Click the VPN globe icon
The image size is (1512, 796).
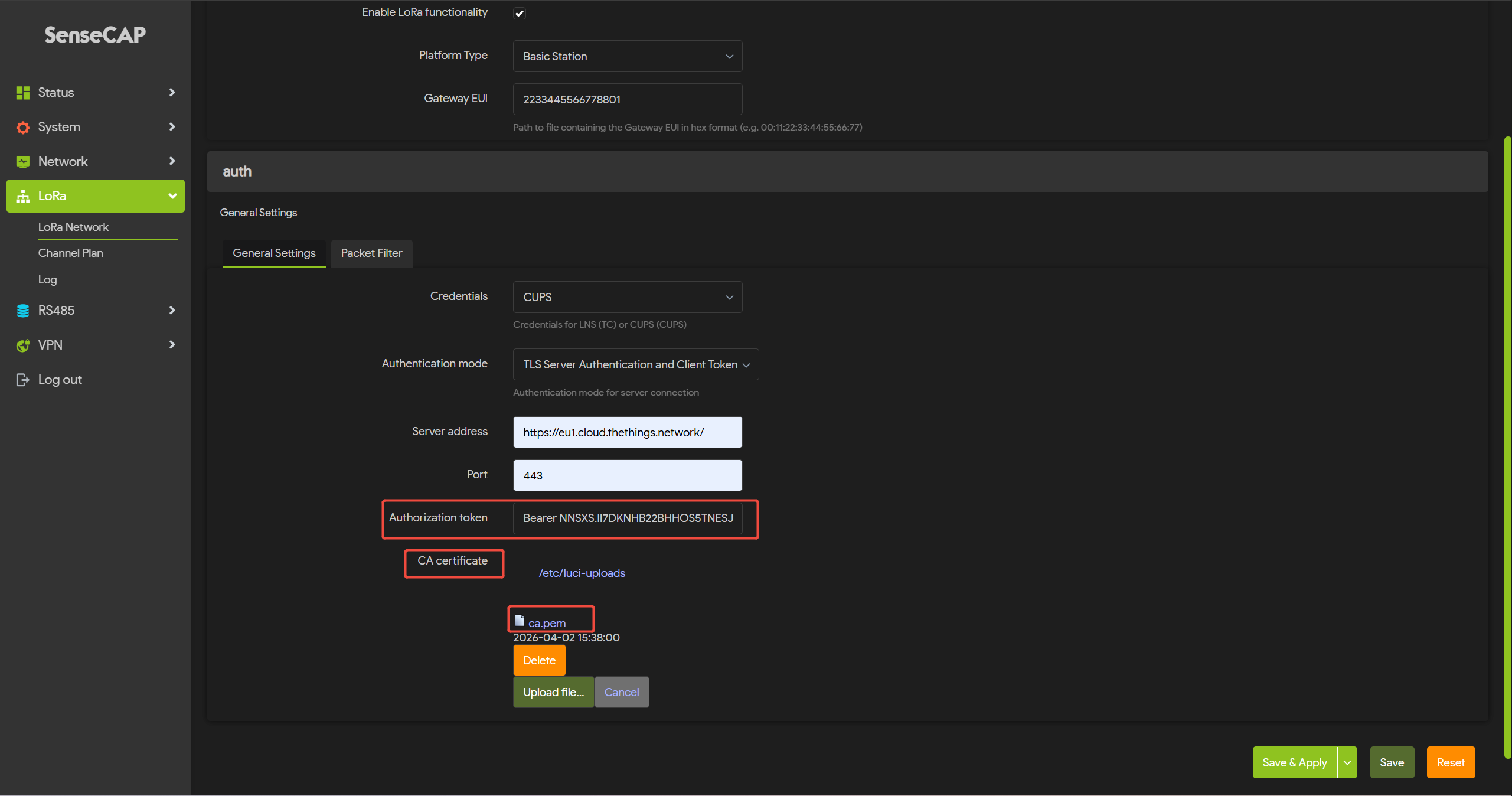coord(23,345)
